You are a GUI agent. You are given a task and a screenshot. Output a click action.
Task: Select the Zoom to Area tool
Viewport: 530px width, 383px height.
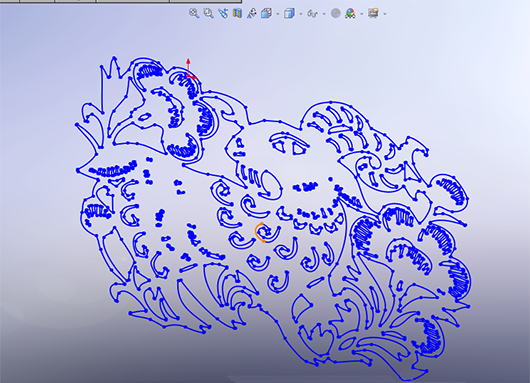click(x=208, y=13)
